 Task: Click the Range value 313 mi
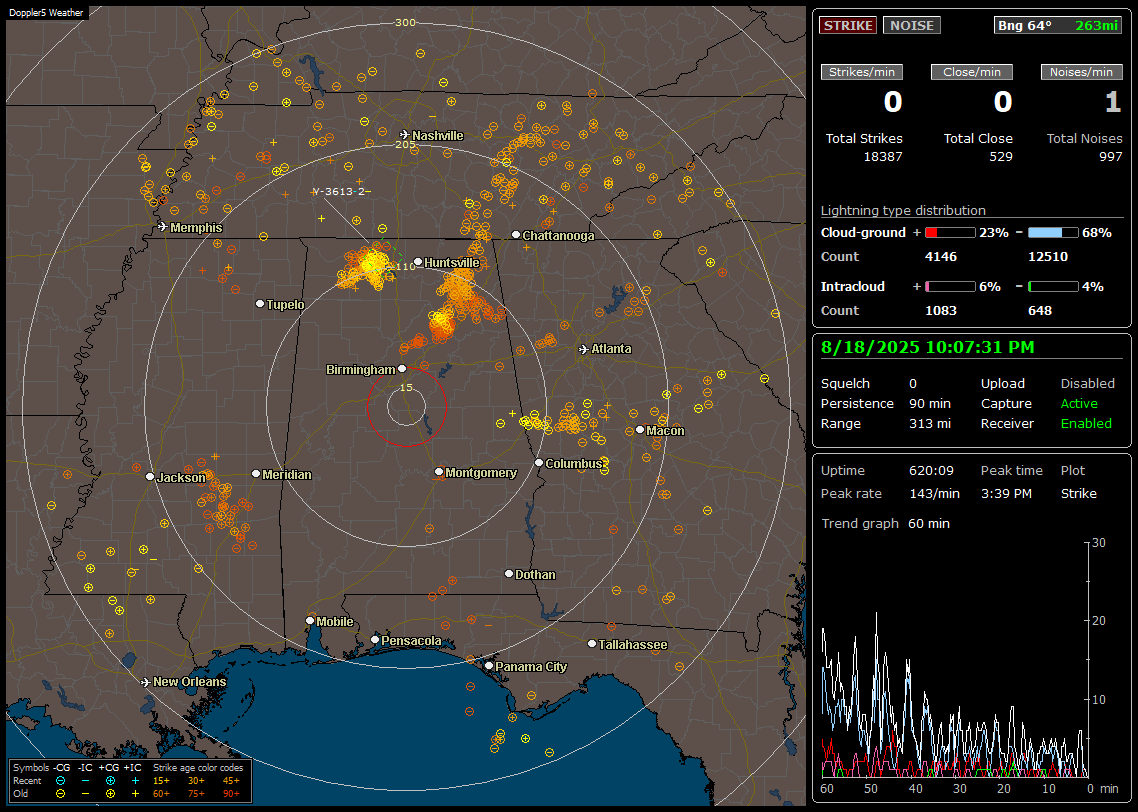[x=930, y=424]
